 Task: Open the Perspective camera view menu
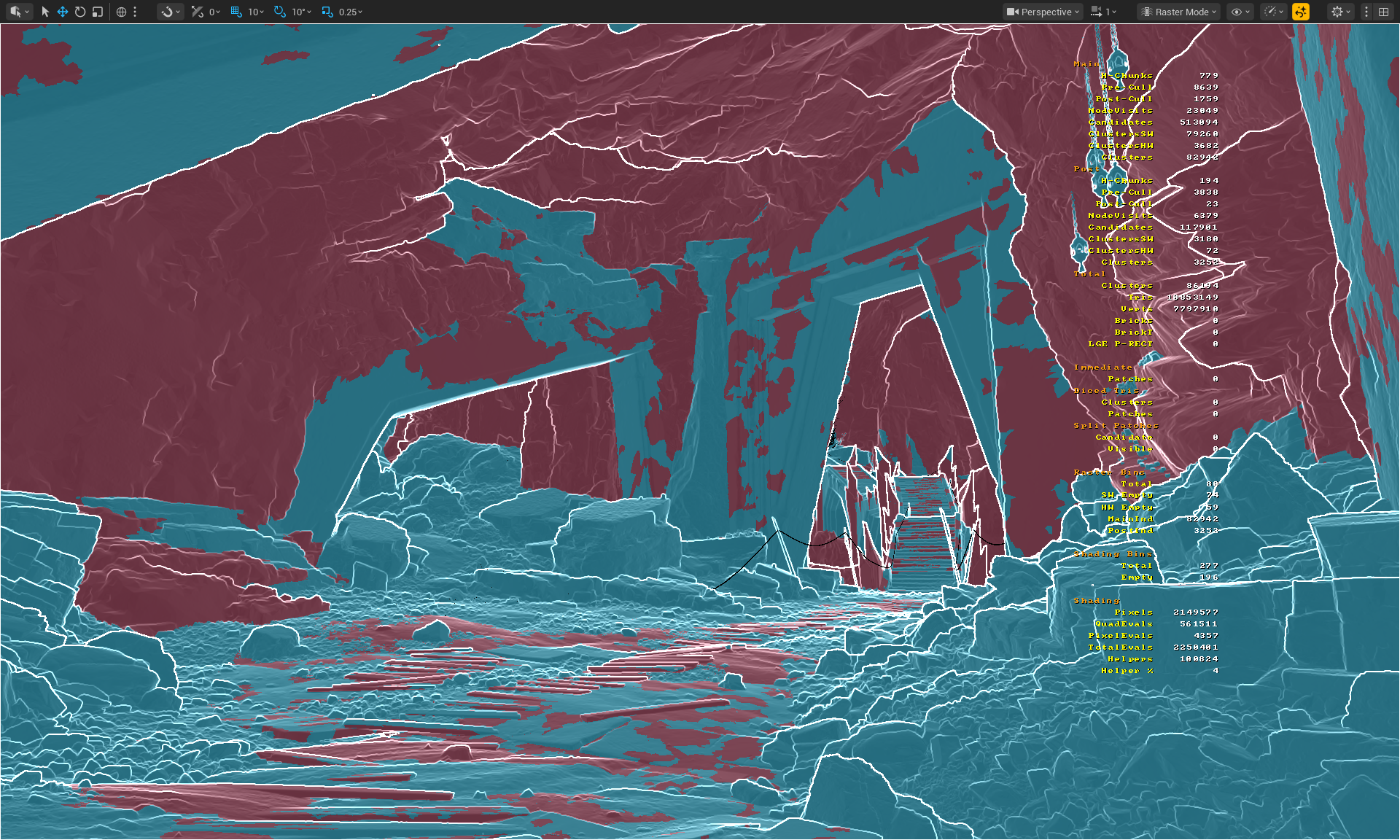click(1043, 12)
